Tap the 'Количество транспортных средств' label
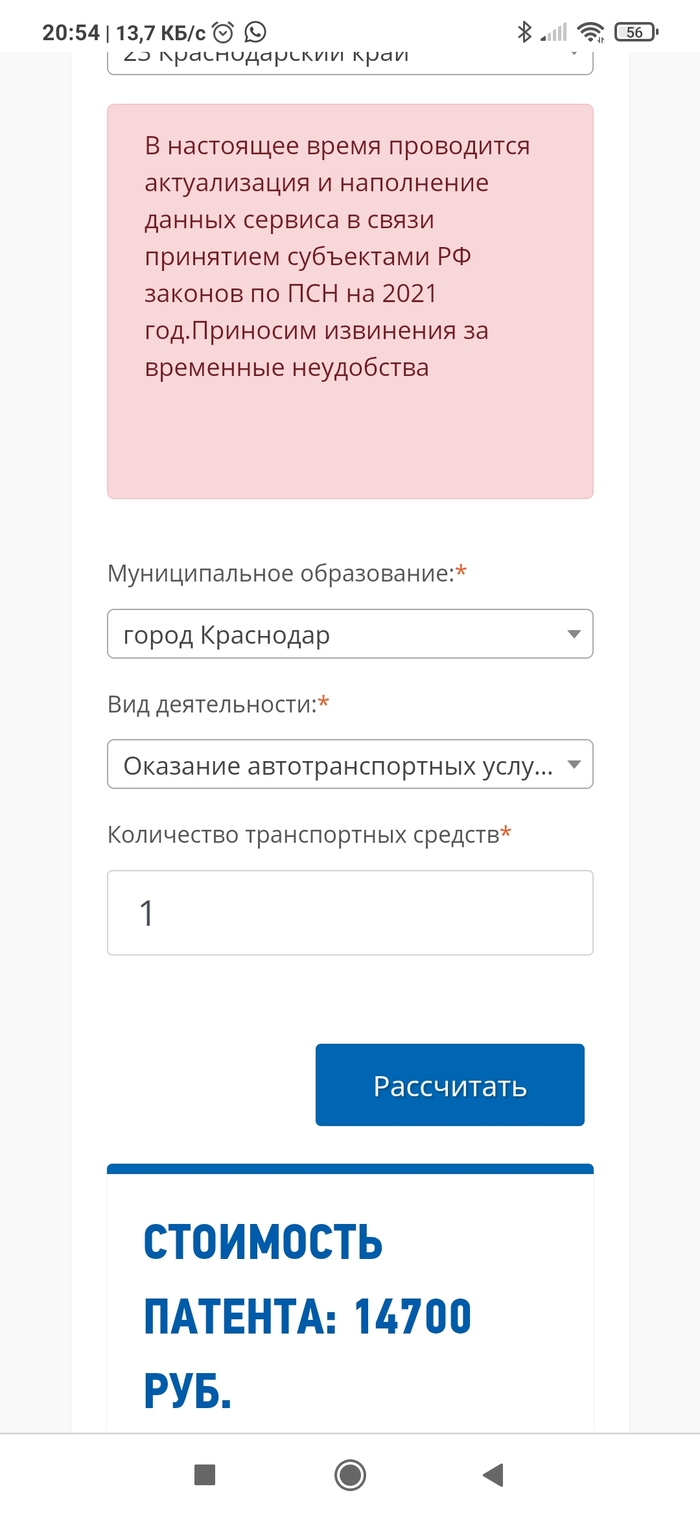Viewport: 700px width, 1517px height. pyautogui.click(x=303, y=834)
